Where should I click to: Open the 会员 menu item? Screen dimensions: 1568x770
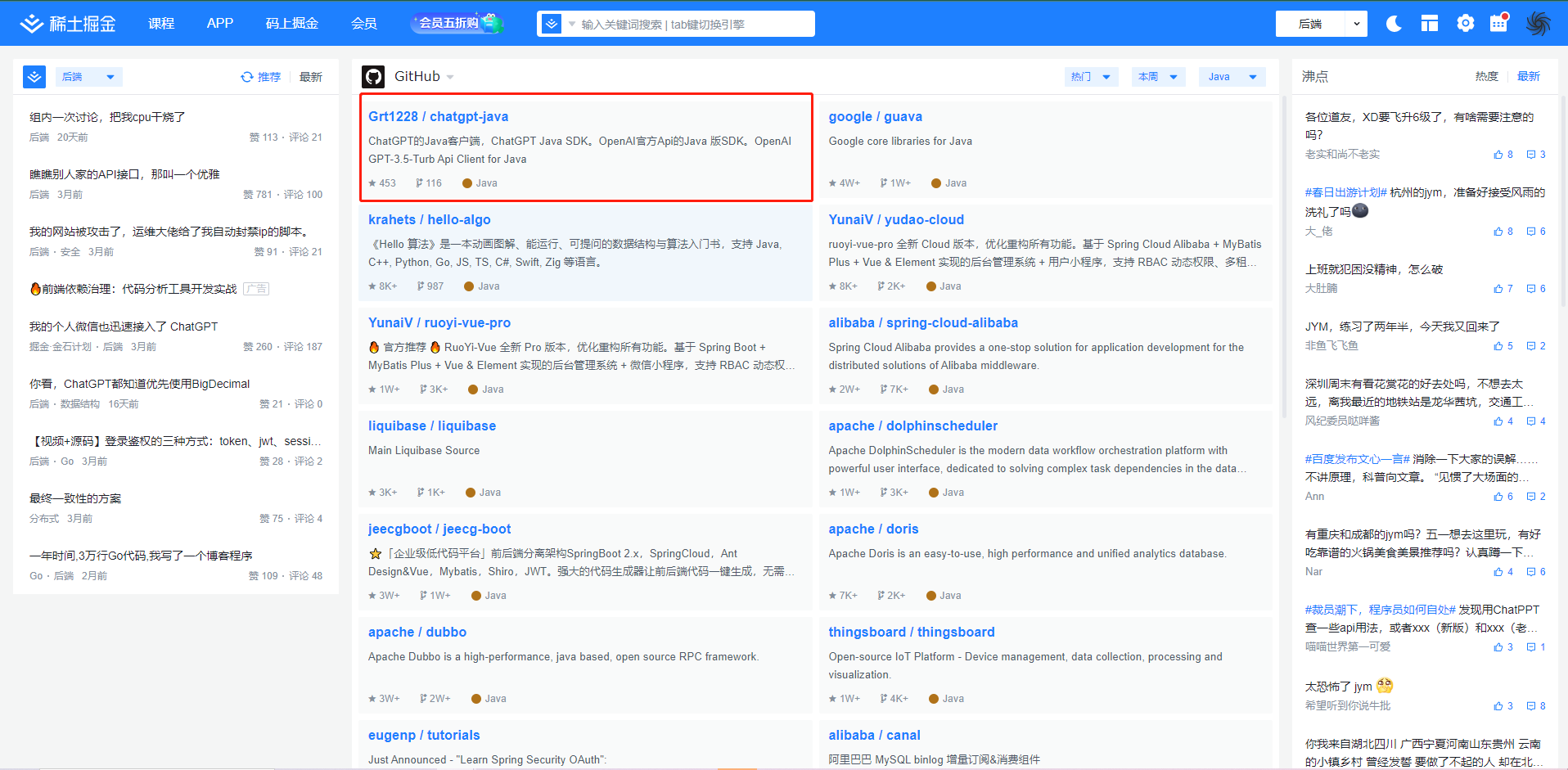pyautogui.click(x=364, y=24)
